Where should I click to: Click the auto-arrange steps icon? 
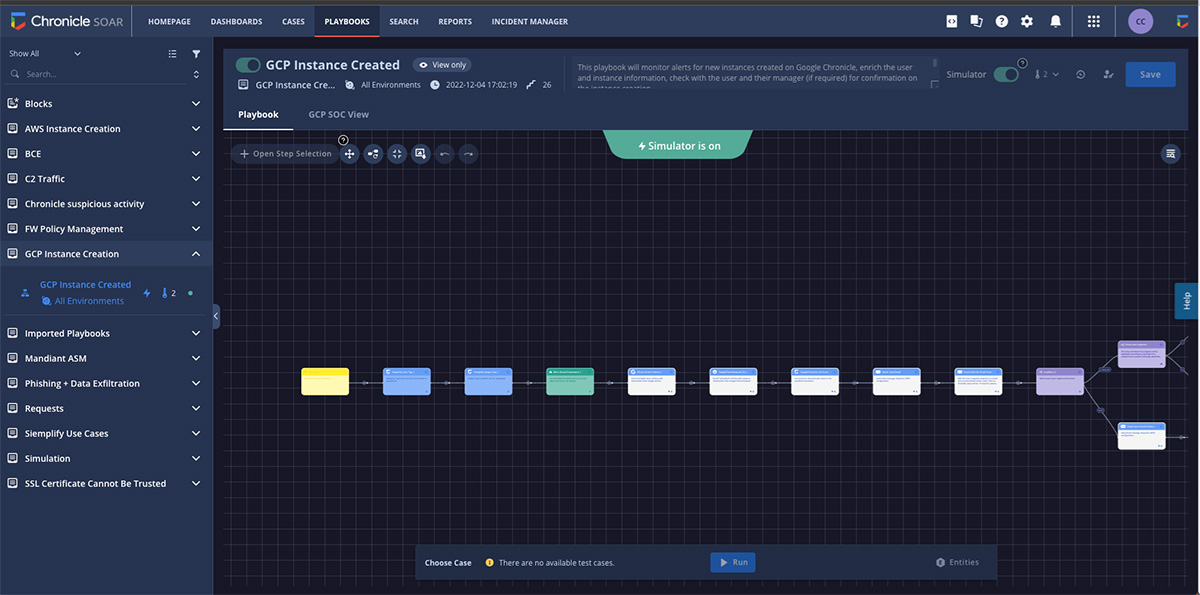[373, 154]
